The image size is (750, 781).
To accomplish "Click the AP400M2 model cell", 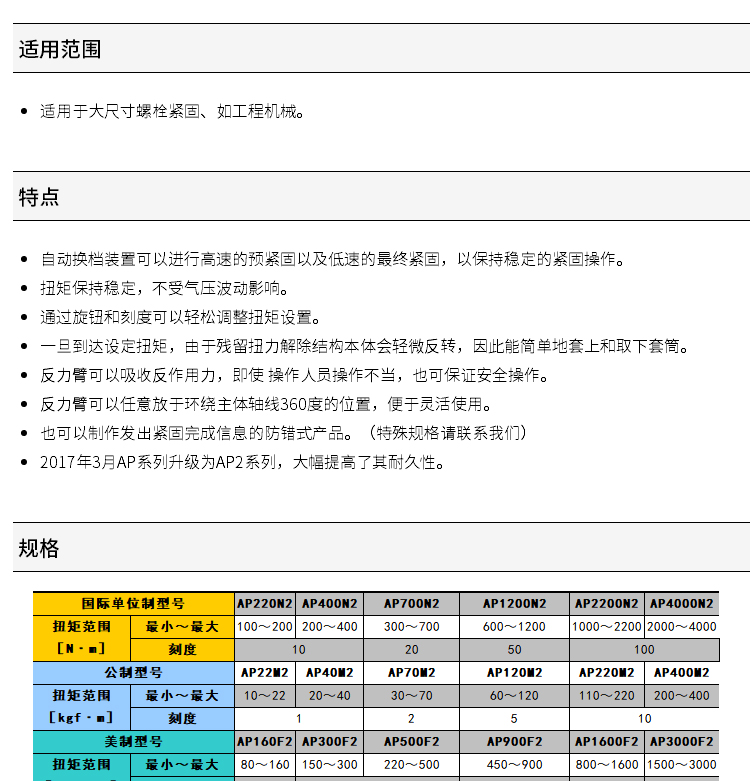I will tap(682, 672).
